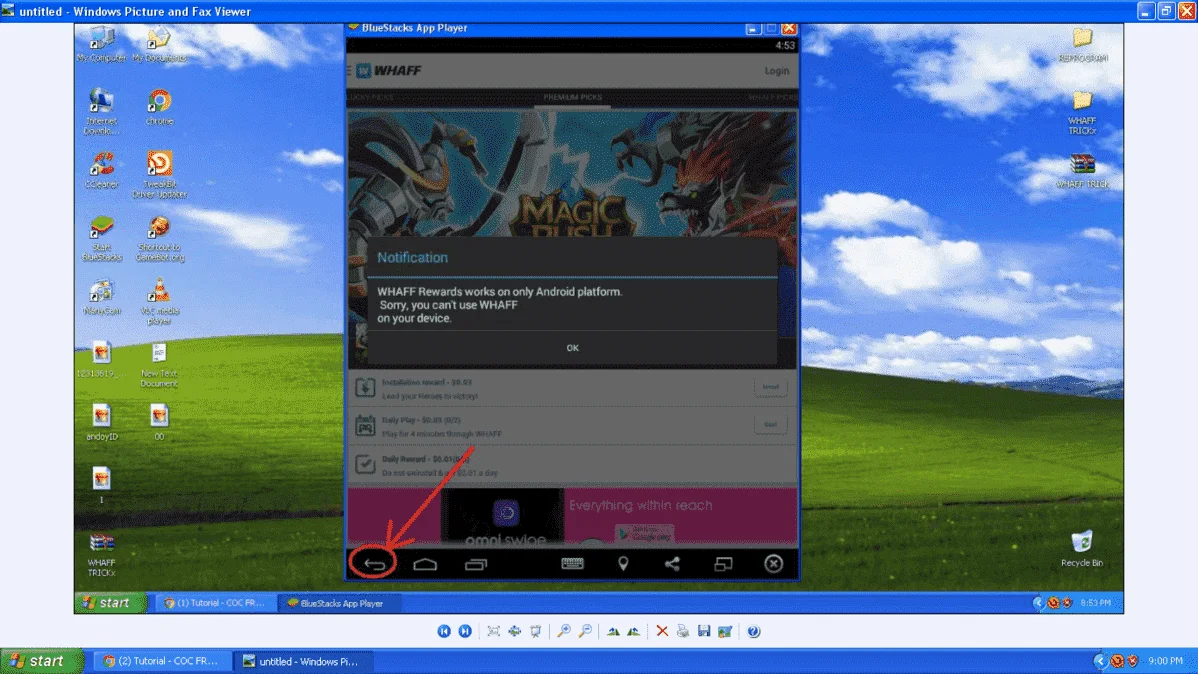Open My Documents desktop icon

159,44
